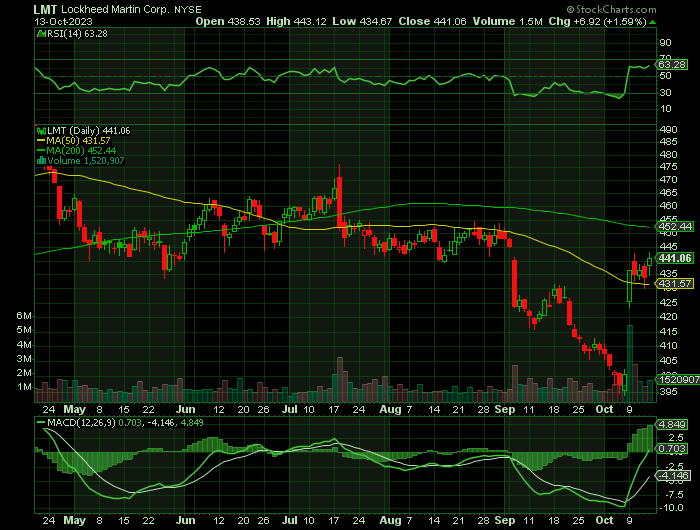The height and width of the screenshot is (530, 700).
Task: Click the volume bars icon in legend
Action: click(42, 161)
